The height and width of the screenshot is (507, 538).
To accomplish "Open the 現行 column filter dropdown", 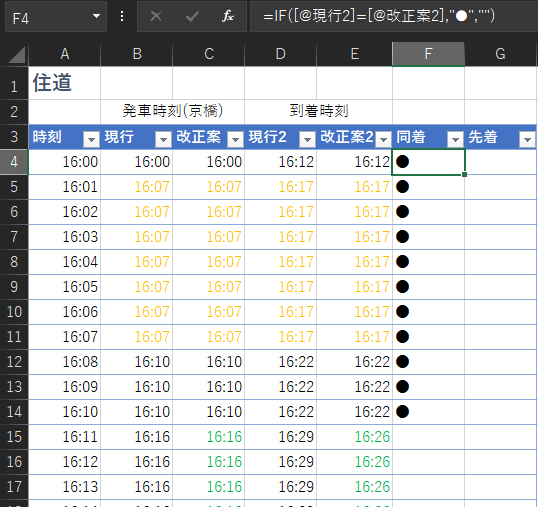I will (163, 139).
